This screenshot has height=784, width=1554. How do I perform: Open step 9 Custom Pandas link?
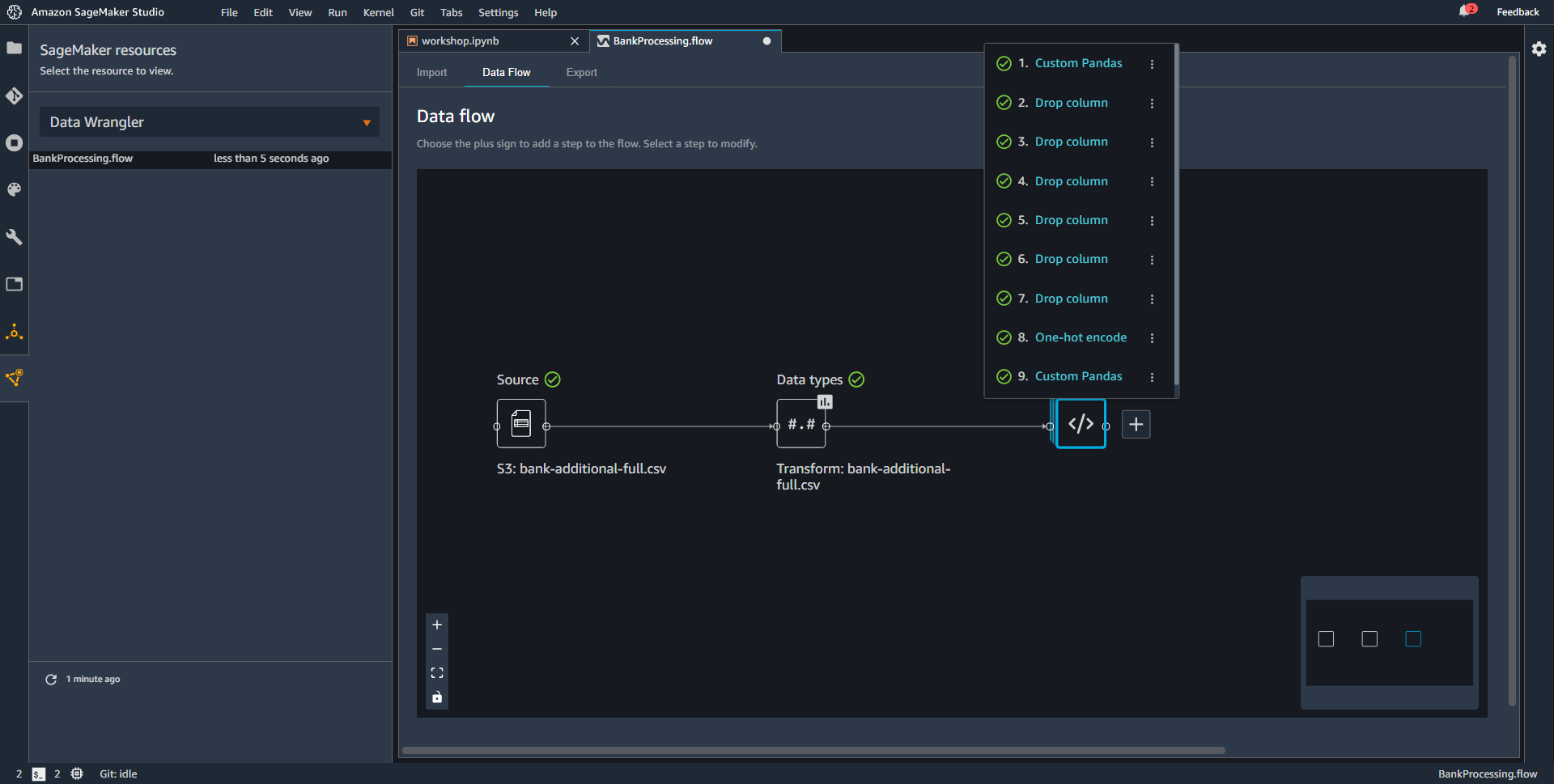pyautogui.click(x=1078, y=376)
